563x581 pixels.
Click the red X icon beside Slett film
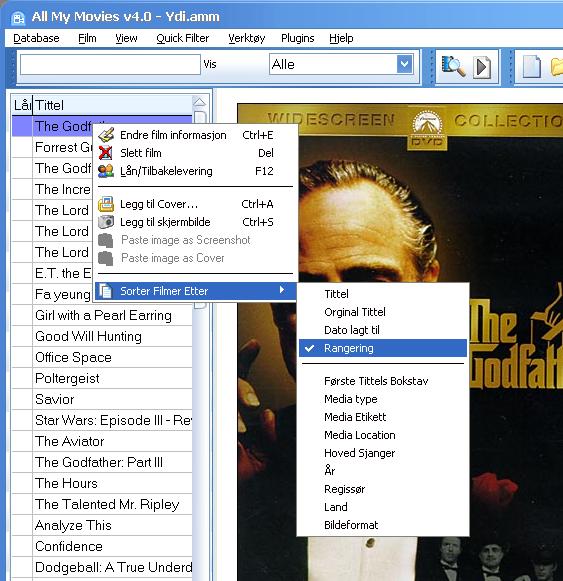click(x=106, y=153)
